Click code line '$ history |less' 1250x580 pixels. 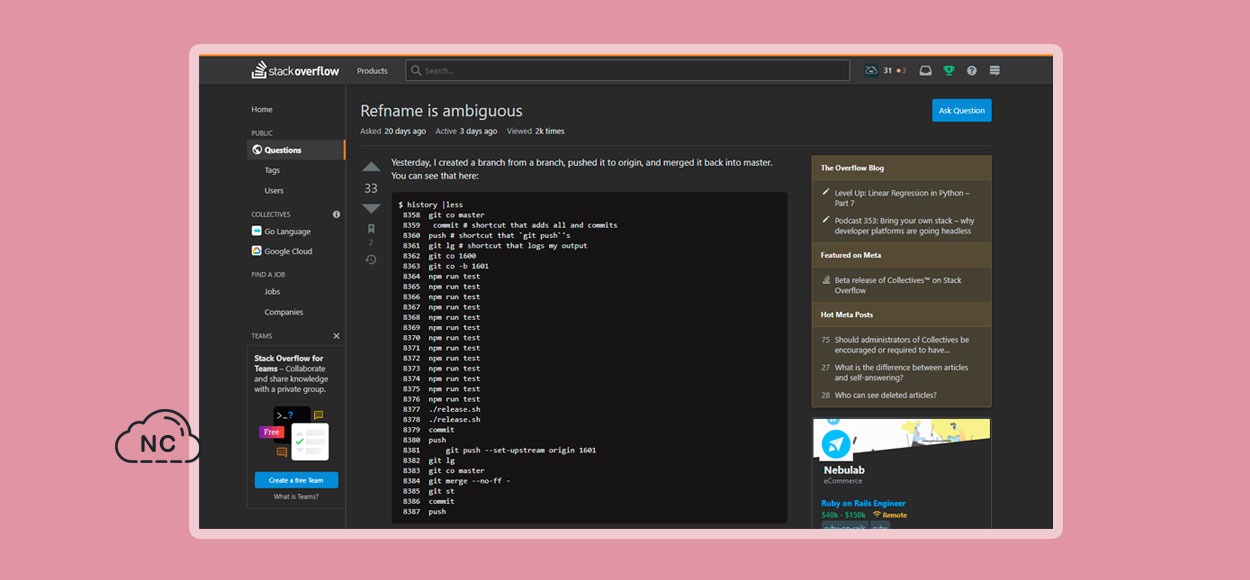click(430, 204)
